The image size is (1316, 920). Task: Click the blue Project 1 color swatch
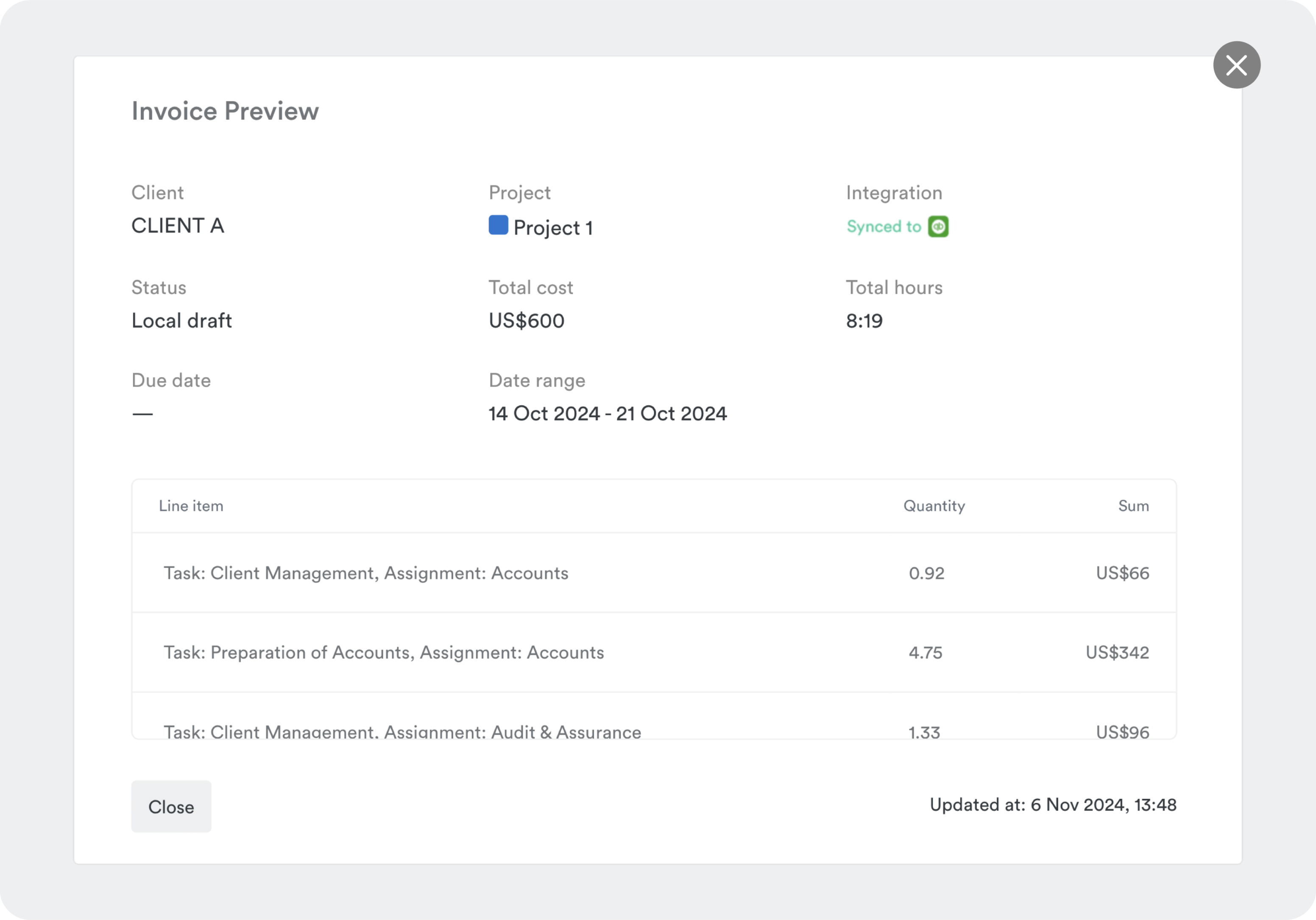click(x=498, y=225)
